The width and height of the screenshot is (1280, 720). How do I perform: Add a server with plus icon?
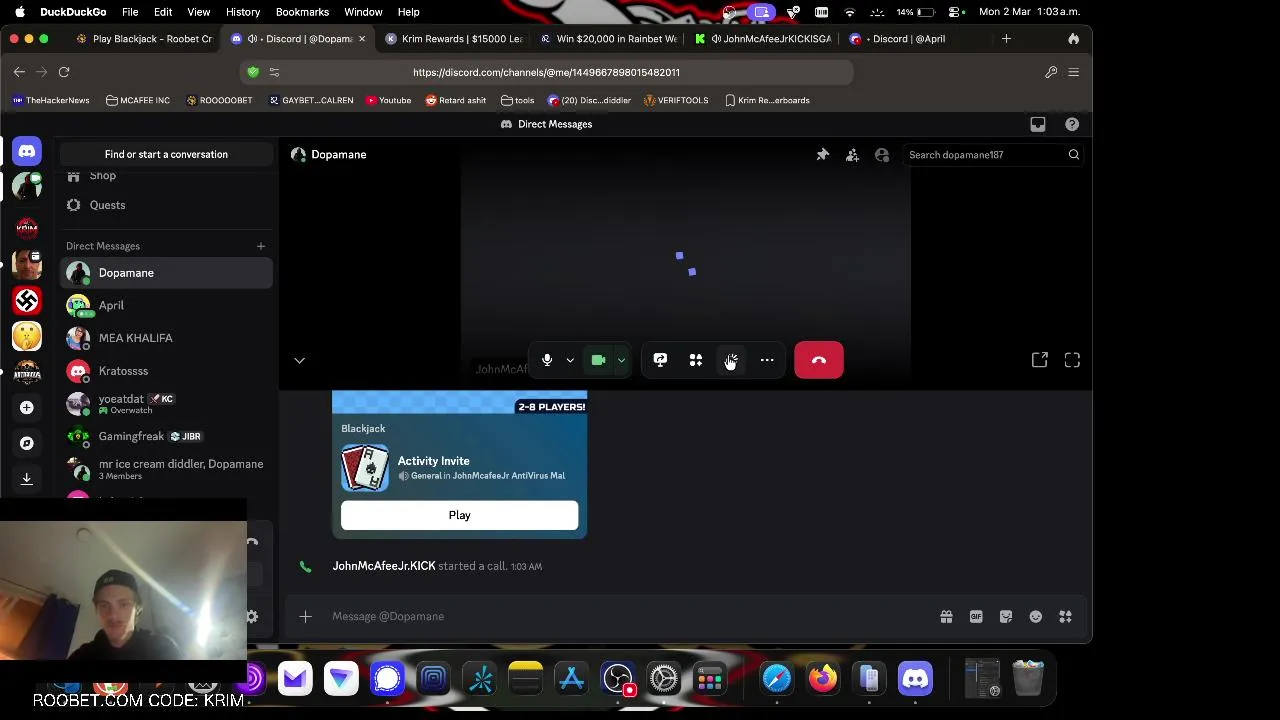click(27, 407)
